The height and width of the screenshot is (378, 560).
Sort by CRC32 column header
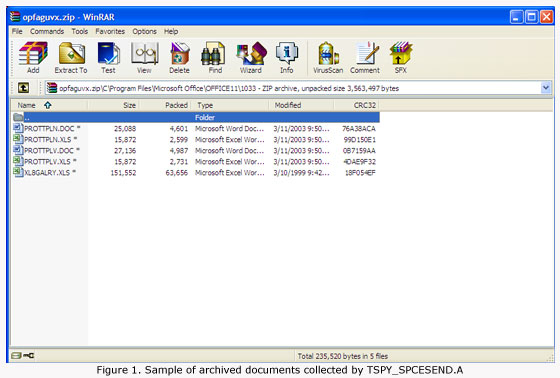[356, 105]
